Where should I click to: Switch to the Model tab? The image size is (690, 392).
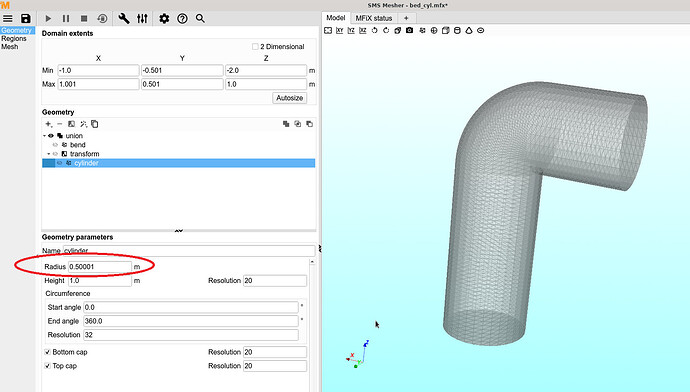(335, 18)
